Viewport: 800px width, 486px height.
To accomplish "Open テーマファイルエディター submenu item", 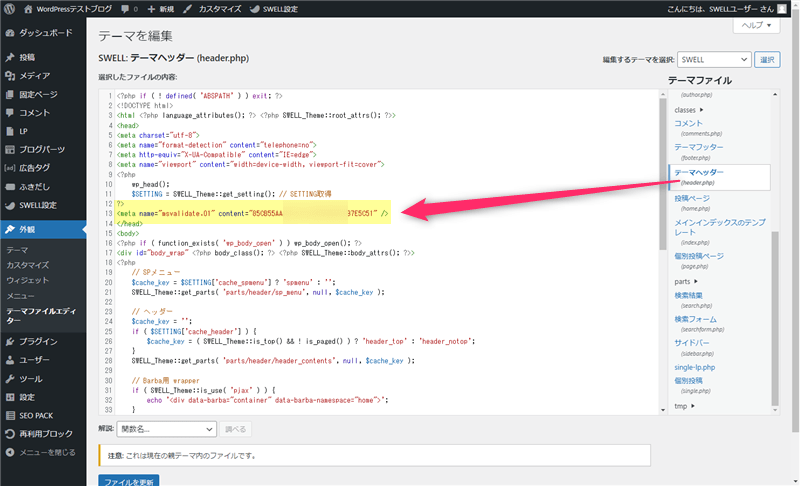I will click(x=41, y=316).
